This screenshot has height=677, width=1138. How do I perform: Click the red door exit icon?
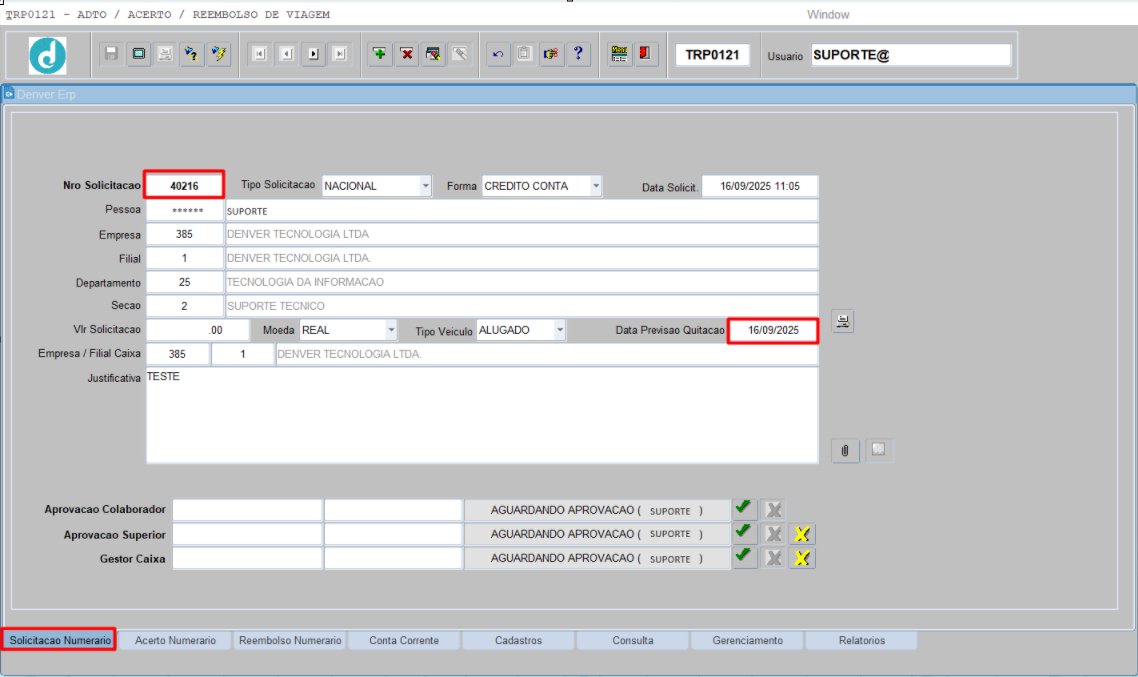click(x=646, y=54)
